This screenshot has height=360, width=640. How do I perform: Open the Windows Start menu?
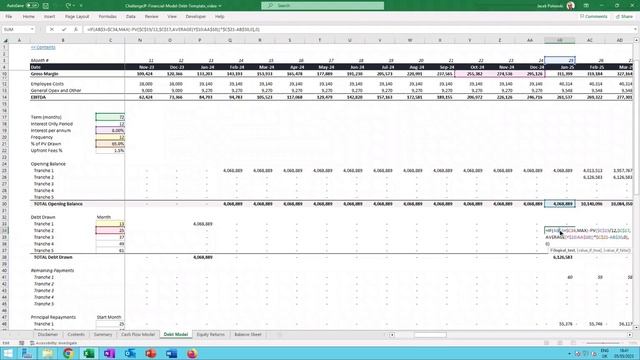tap(8, 353)
